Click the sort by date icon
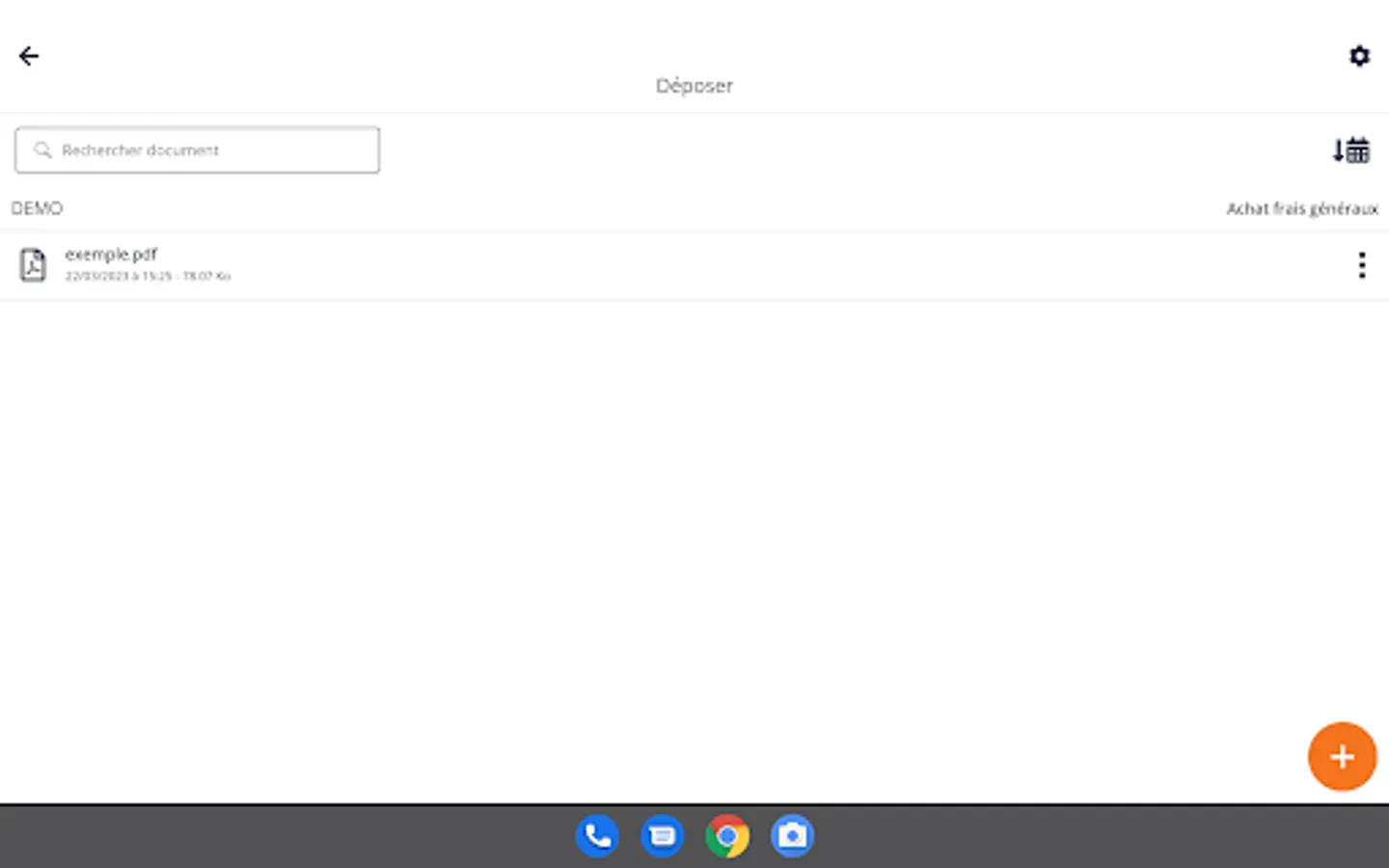Screen dimensions: 1389x868 click(1351, 150)
